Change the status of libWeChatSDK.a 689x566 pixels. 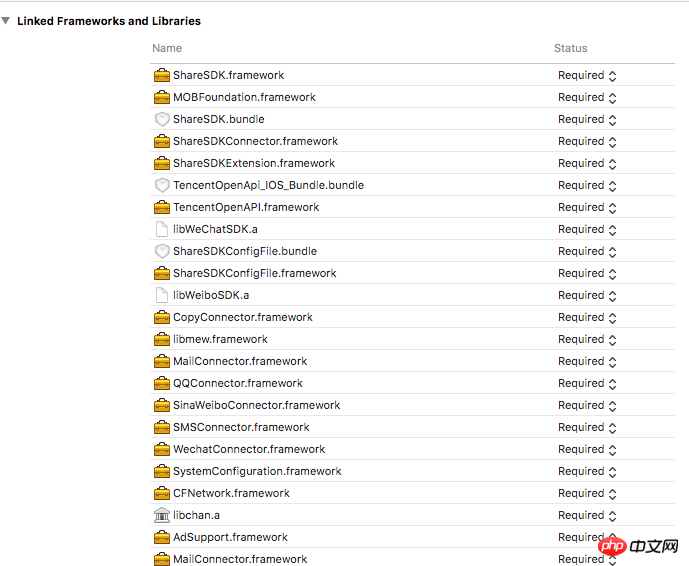587,229
